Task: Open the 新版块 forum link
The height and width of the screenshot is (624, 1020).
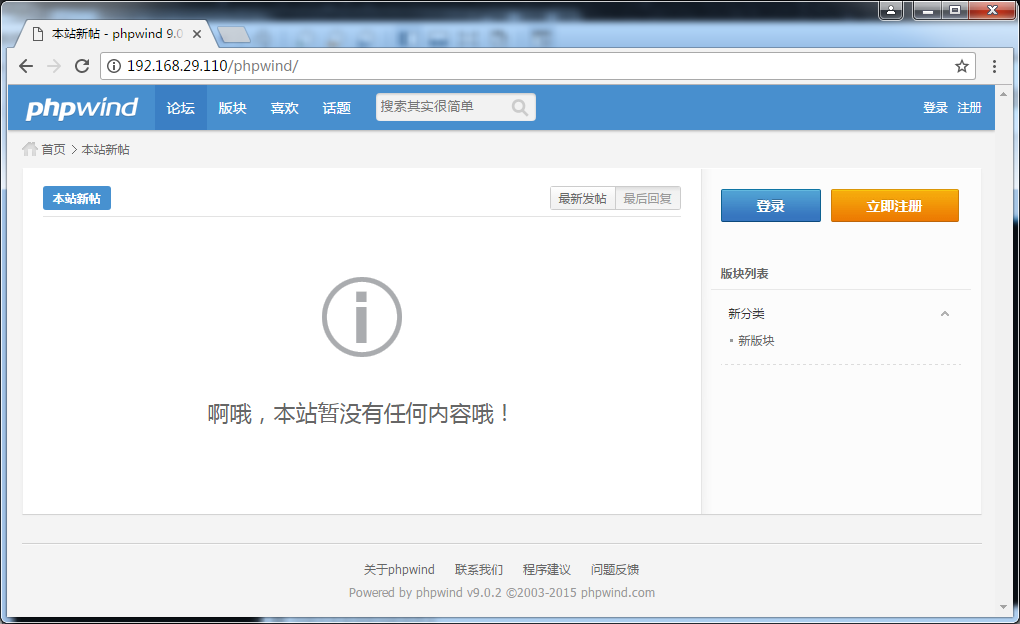Action: (x=756, y=340)
